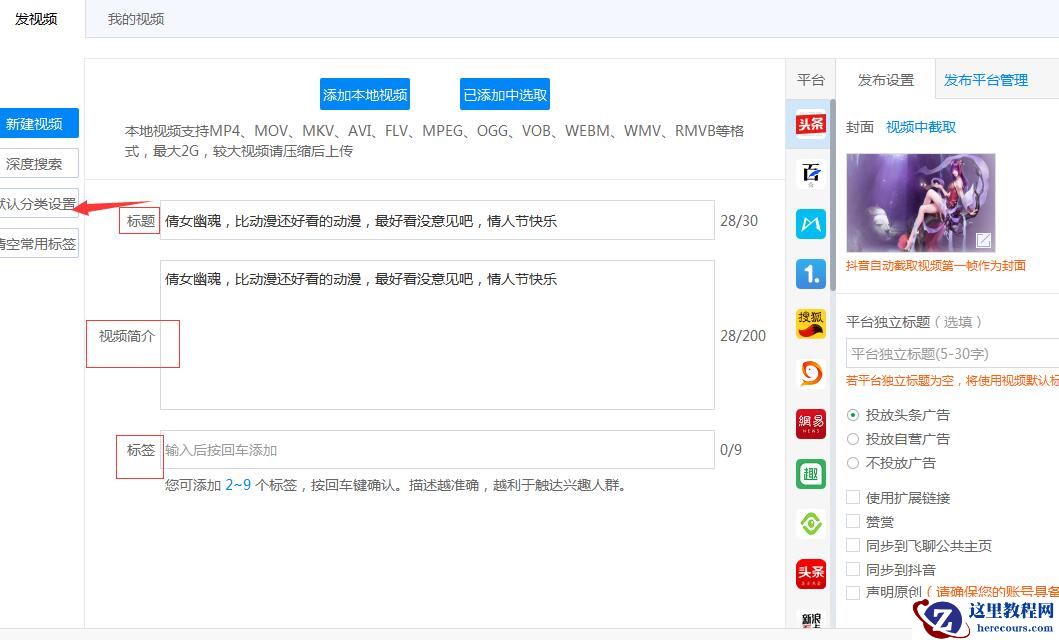Select the green Qutoutiao (趣) platform icon
The height and width of the screenshot is (640, 1059).
point(811,473)
